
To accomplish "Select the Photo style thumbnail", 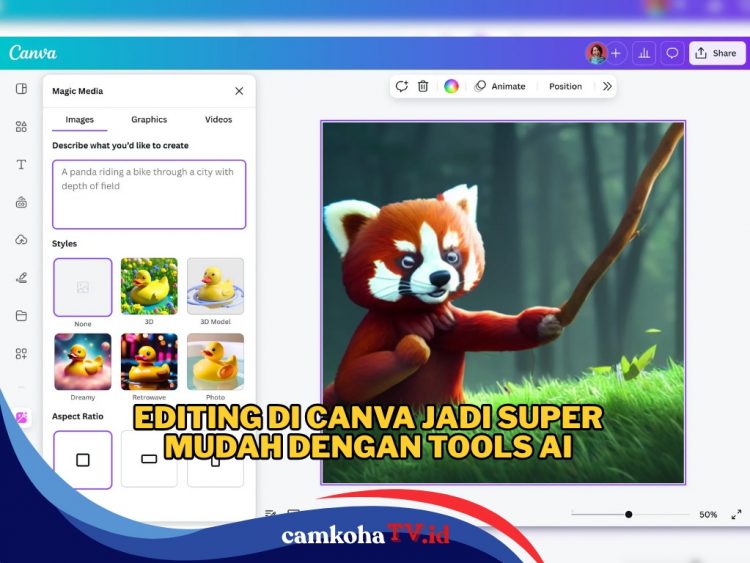I will point(215,362).
